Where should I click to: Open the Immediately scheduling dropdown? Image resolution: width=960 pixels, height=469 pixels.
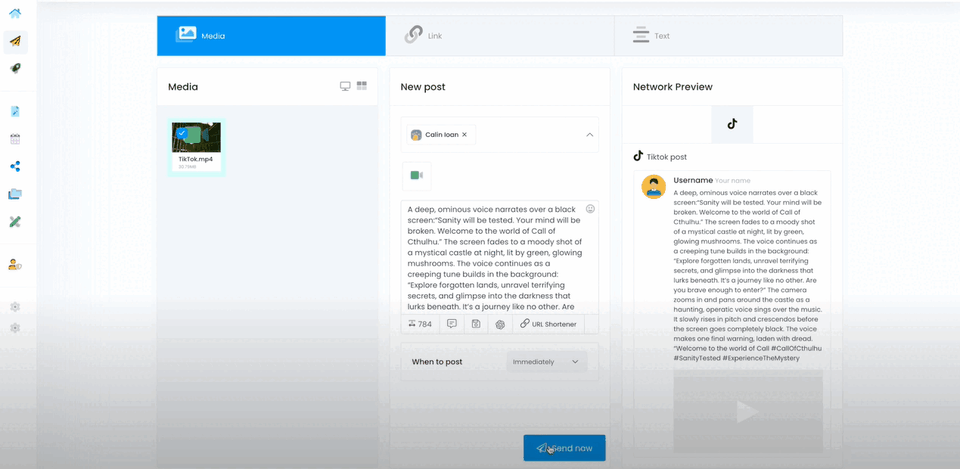click(545, 362)
